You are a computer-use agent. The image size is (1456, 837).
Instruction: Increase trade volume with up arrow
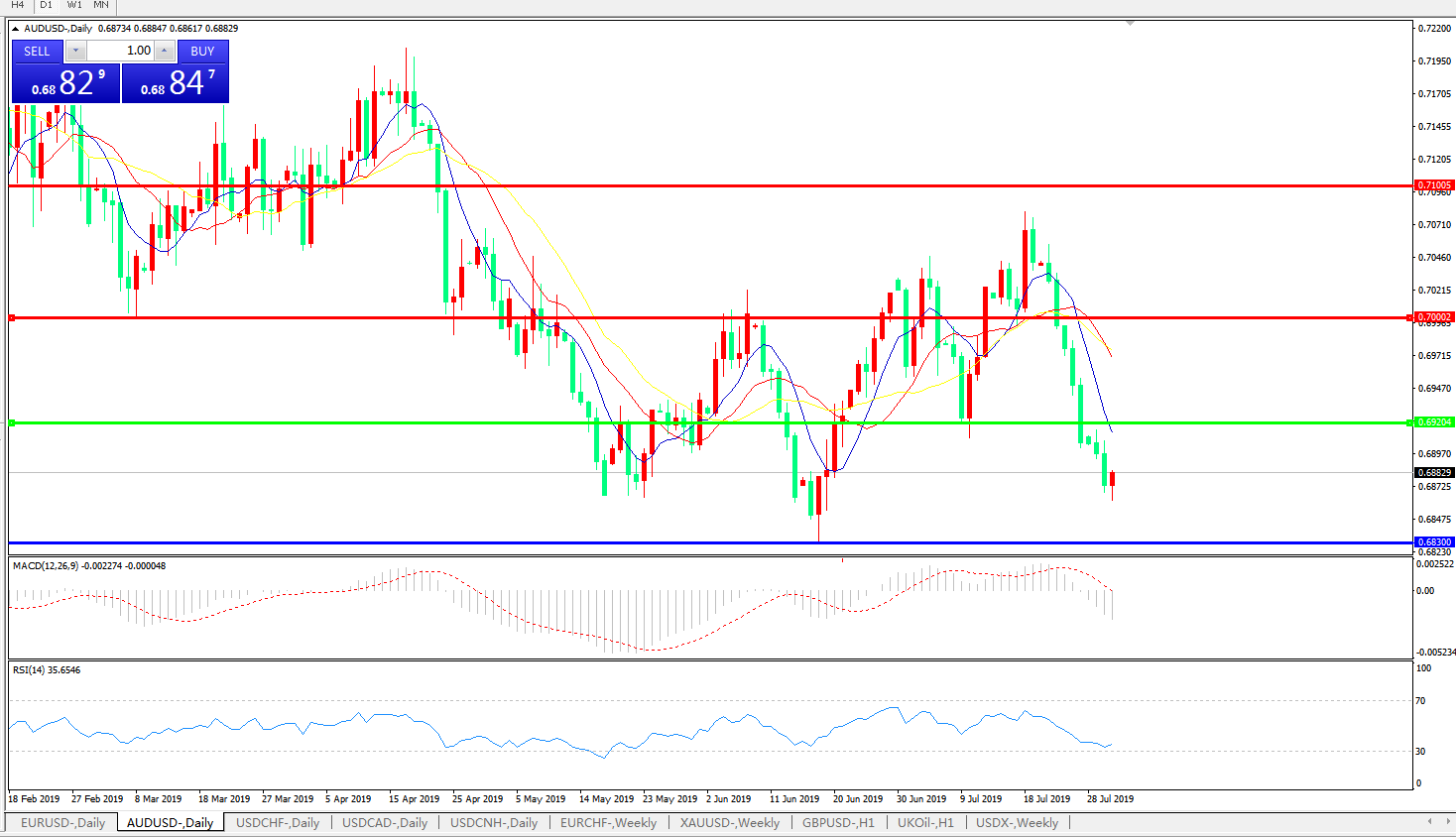tap(165, 51)
